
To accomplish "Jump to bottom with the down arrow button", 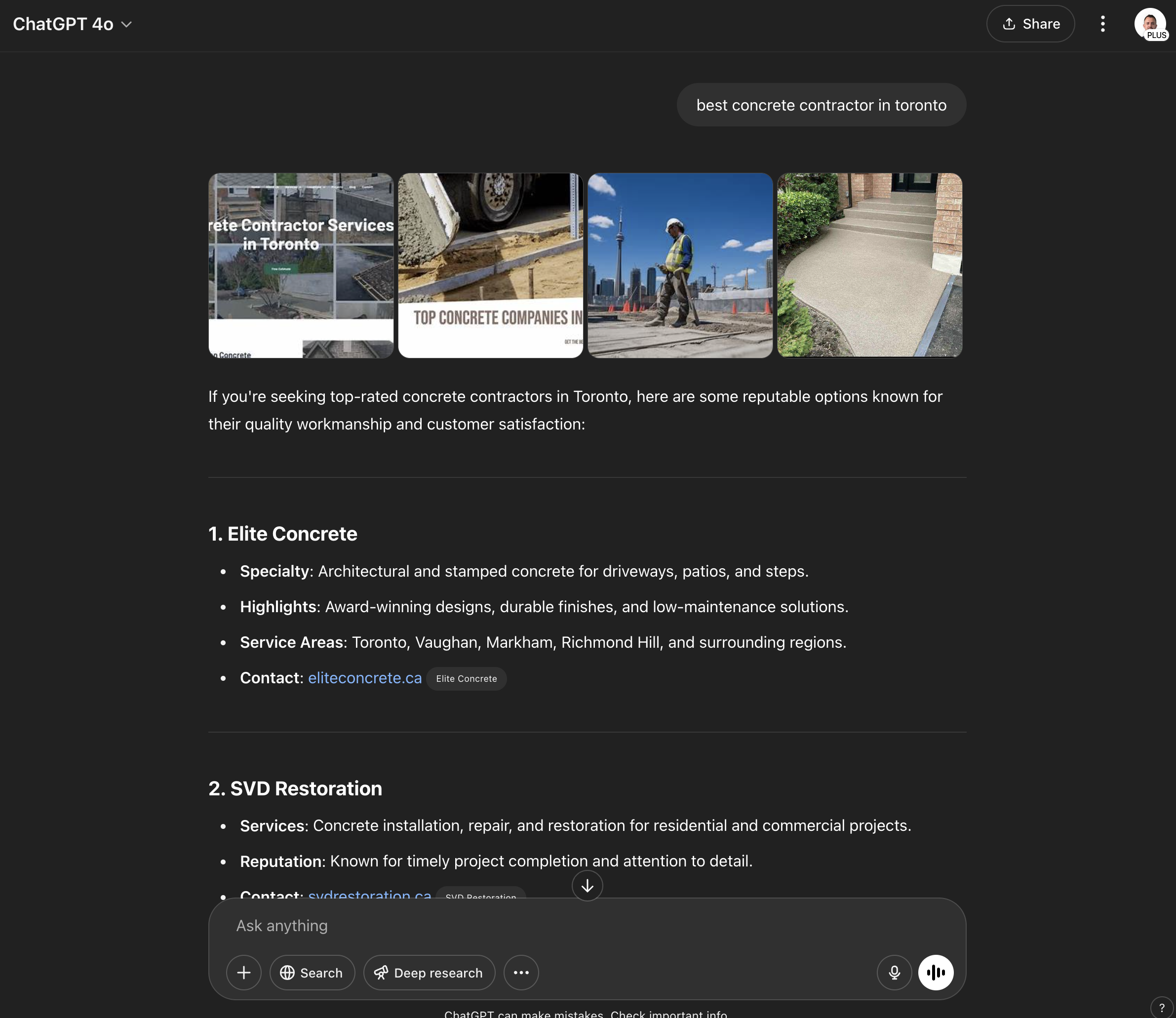I will tap(588, 885).
